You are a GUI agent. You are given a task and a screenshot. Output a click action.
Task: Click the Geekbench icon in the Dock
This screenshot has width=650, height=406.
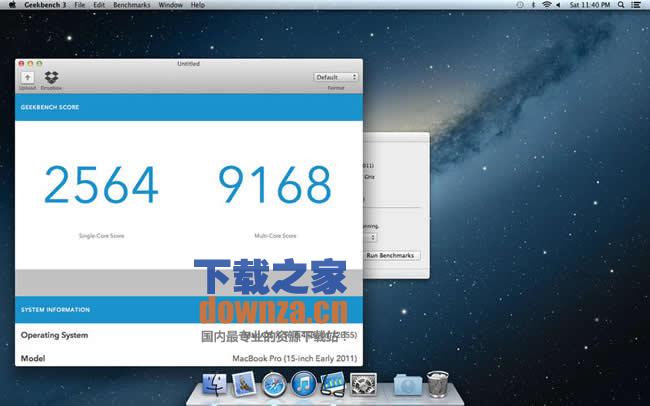[333, 384]
